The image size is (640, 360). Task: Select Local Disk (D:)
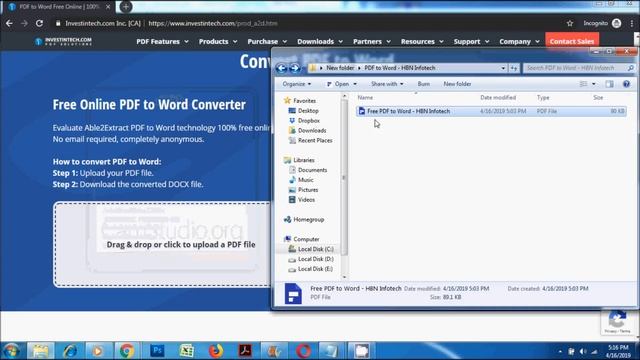point(311,259)
